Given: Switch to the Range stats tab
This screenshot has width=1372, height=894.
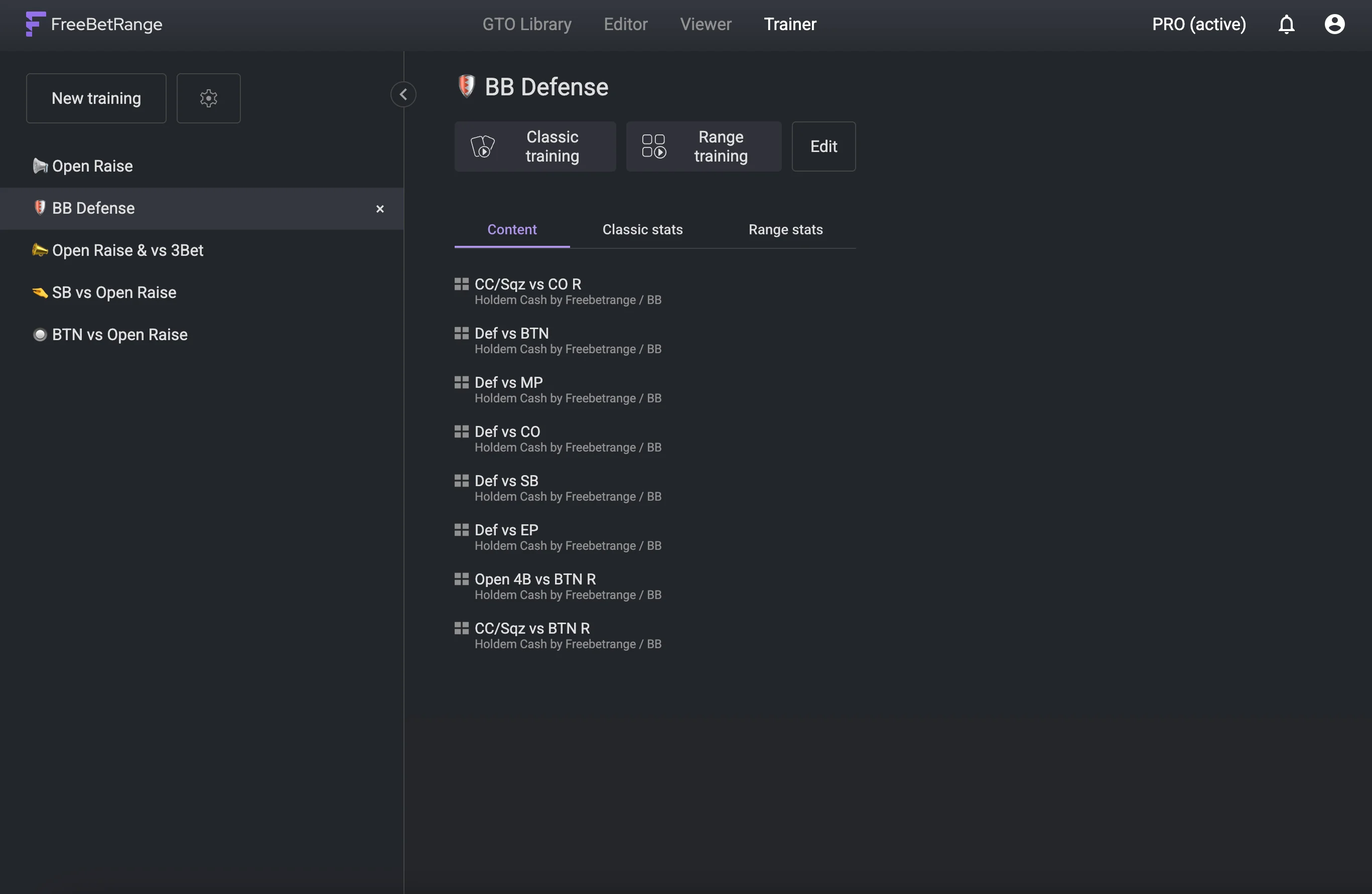Looking at the screenshot, I should coord(785,229).
